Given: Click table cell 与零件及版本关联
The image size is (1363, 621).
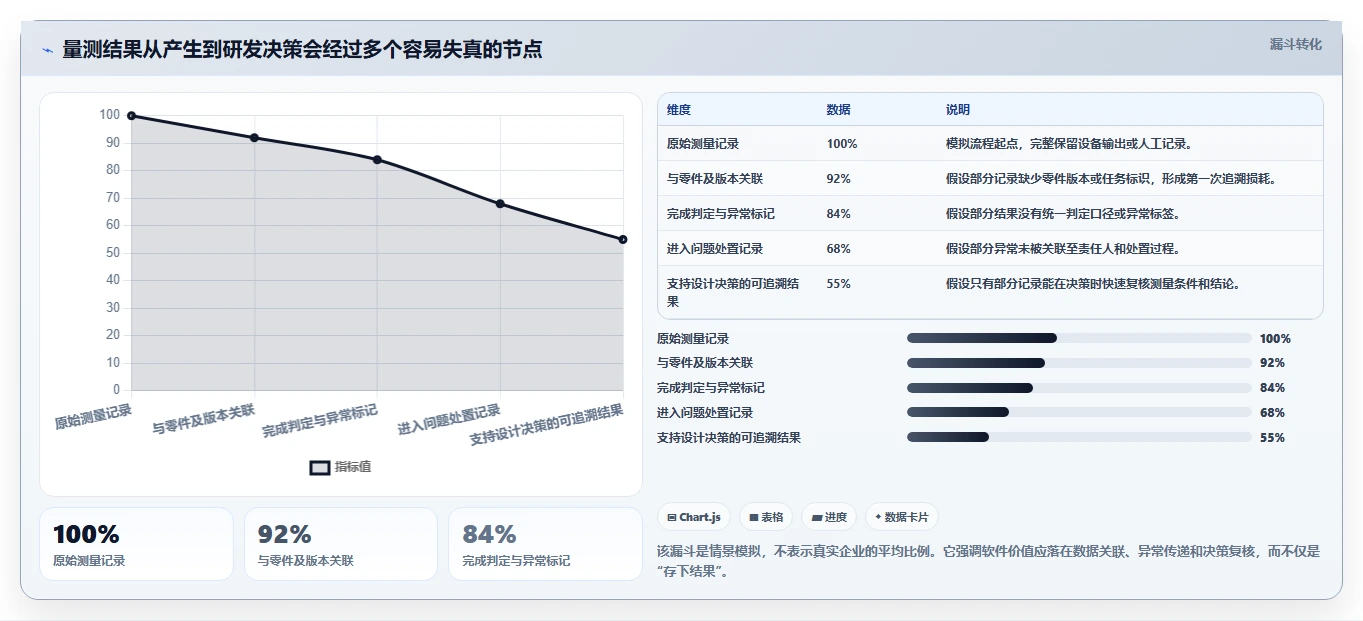Looking at the screenshot, I should [715, 179].
